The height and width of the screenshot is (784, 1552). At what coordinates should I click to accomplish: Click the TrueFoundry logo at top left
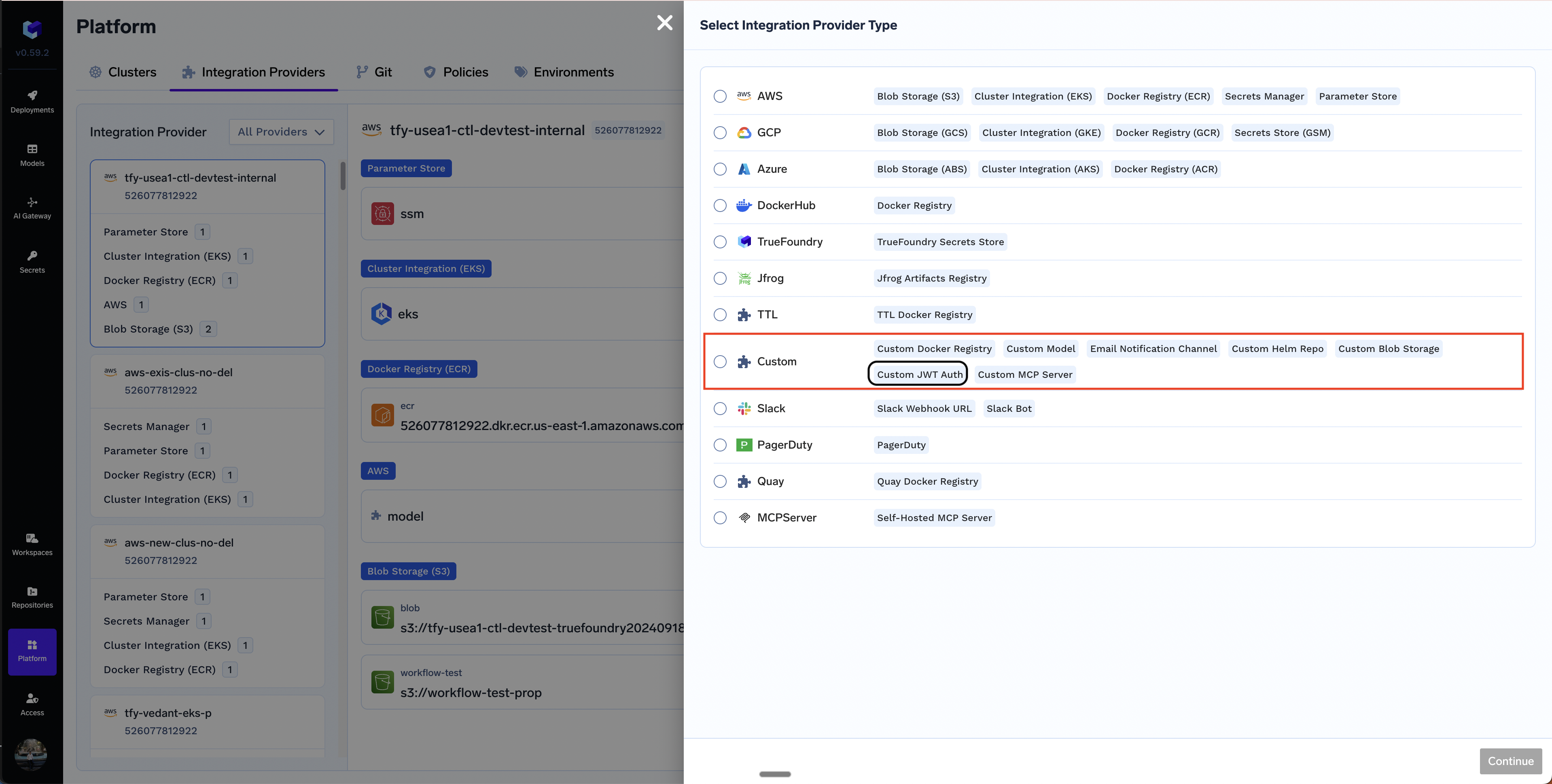(32, 29)
